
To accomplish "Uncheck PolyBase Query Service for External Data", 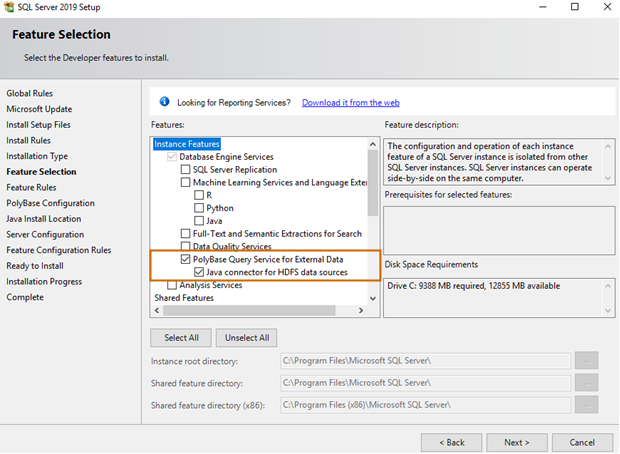I will coord(185,259).
